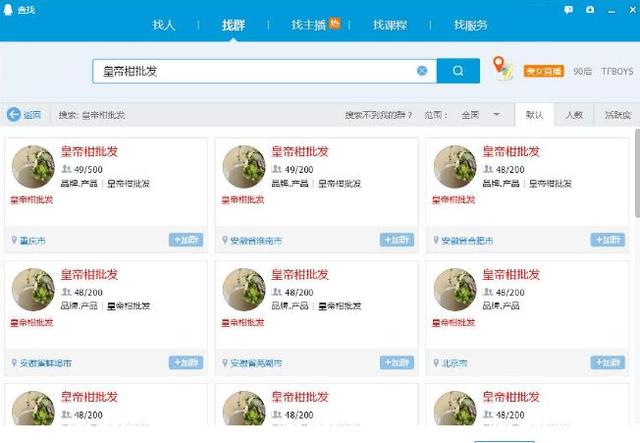
Task: Open the avatar of the 安徽省淮南市 group
Action: [244, 167]
